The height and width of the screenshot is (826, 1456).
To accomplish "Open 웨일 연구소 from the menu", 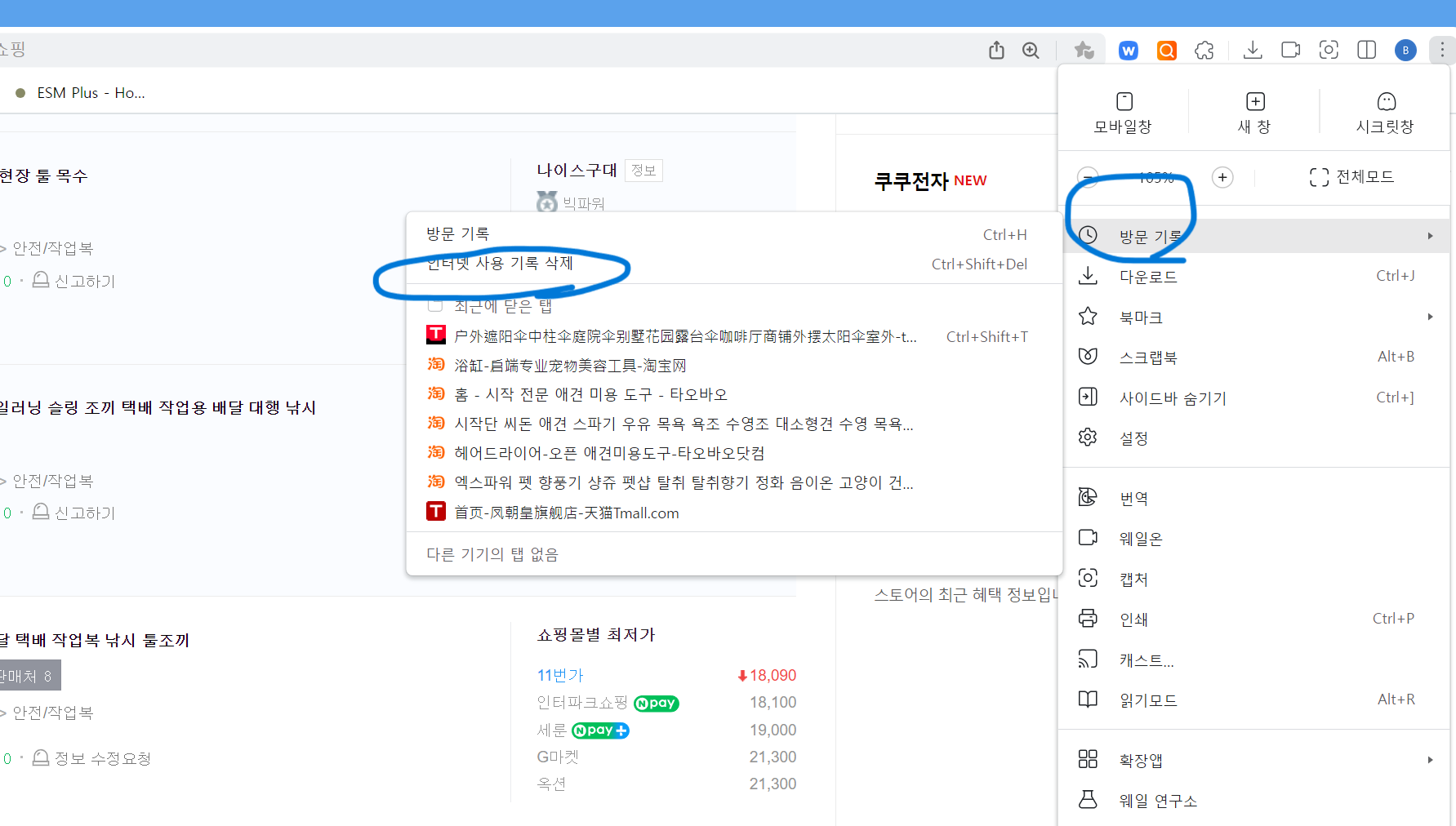I will pyautogui.click(x=1255, y=801).
